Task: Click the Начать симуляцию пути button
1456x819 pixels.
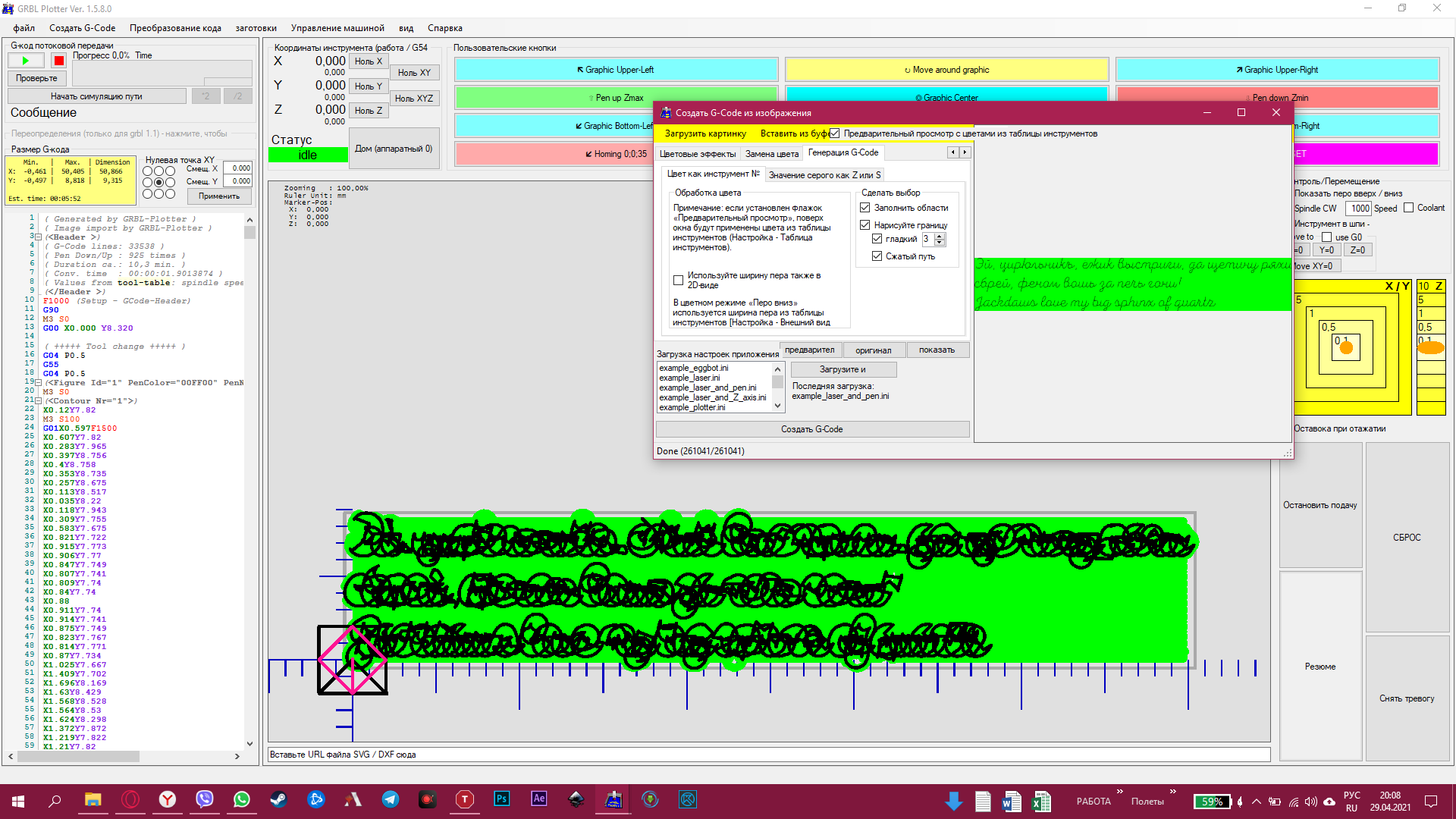Action: pyautogui.click(x=96, y=96)
